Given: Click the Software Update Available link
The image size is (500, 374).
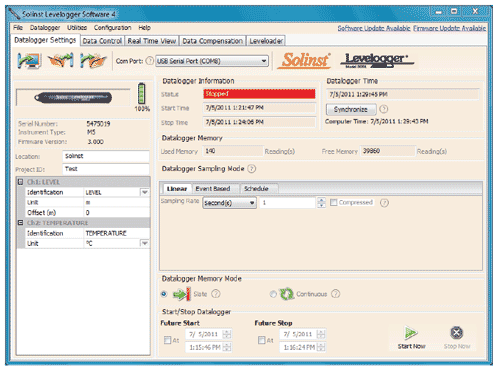Looking at the screenshot, I should (374, 28).
